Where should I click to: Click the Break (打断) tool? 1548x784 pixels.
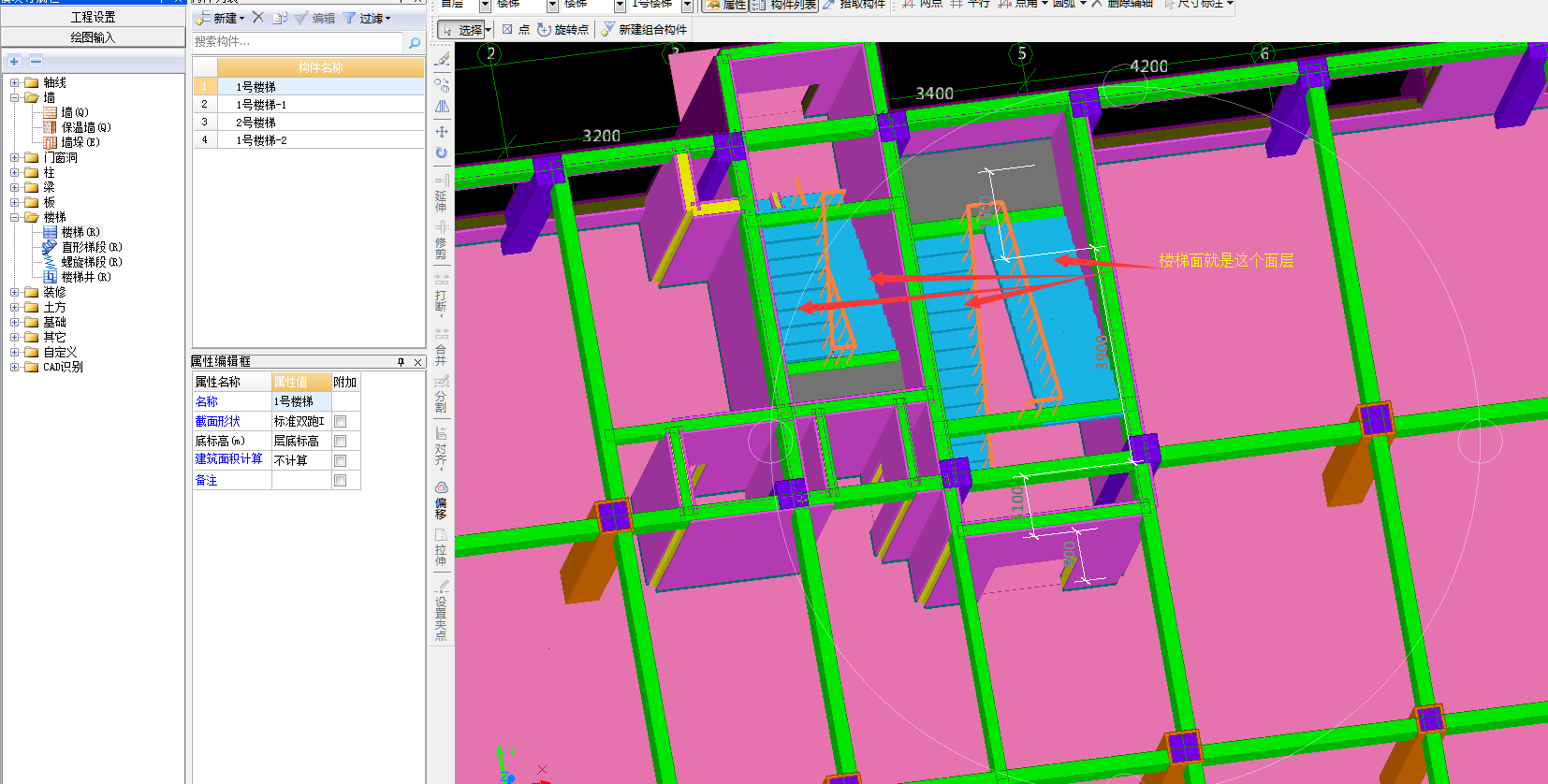tap(442, 294)
